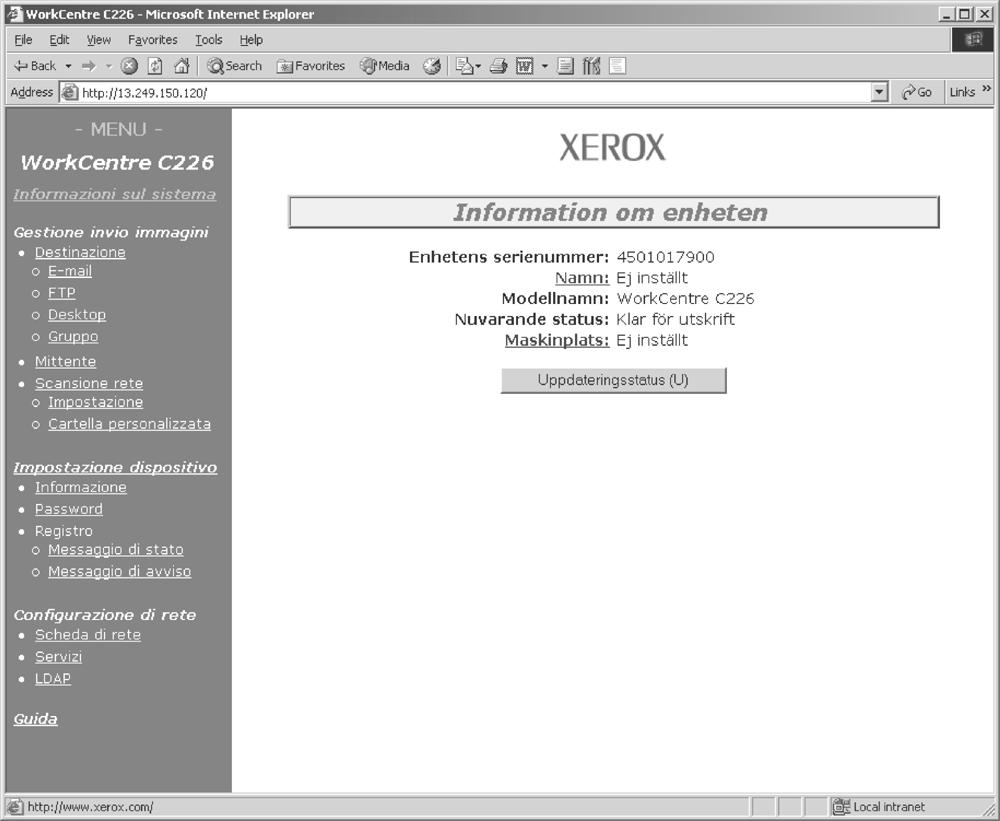Open the Favorites toolbar button
Image resolution: width=1000 pixels, height=821 pixels.
click(311, 66)
